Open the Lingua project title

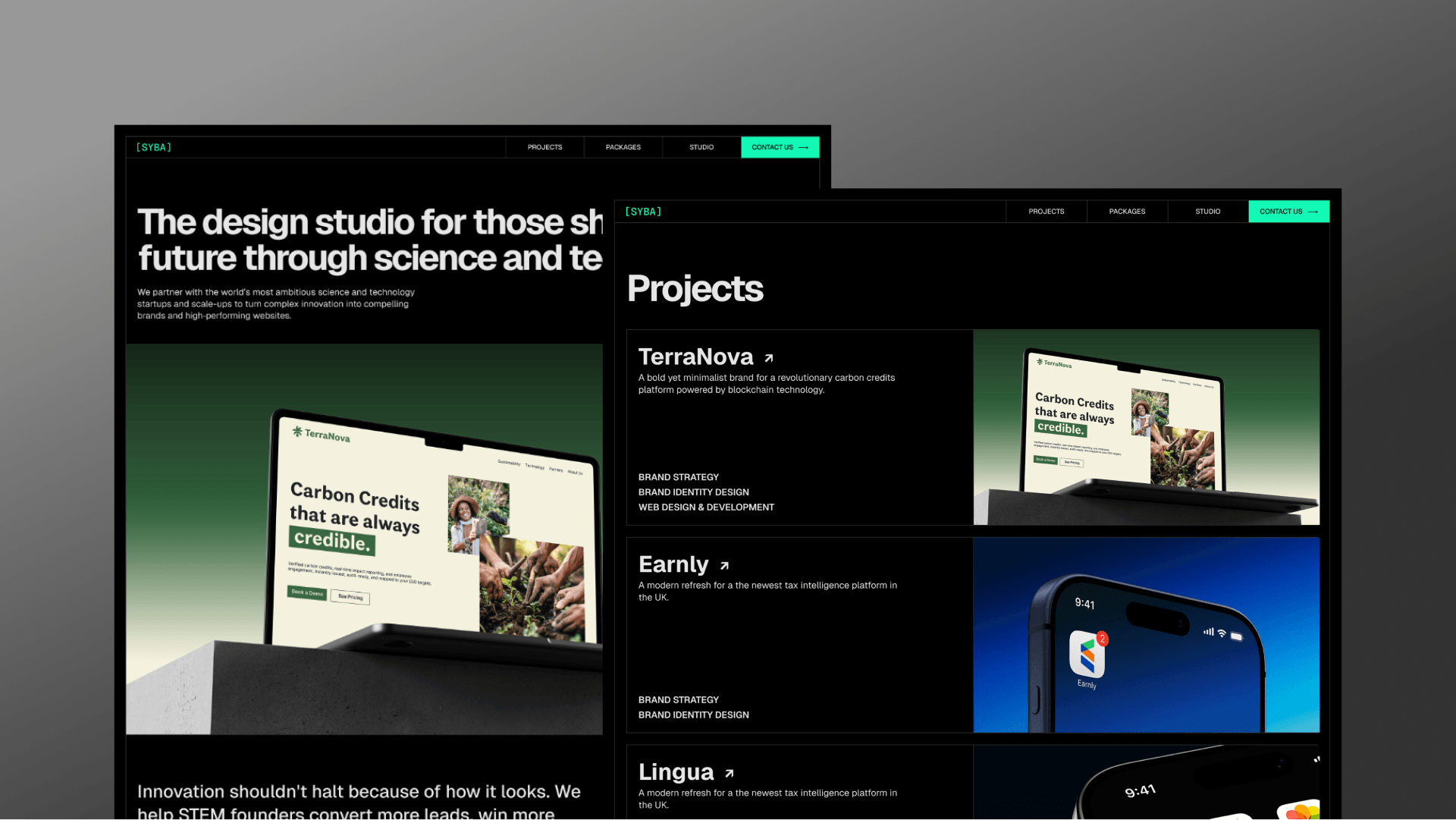[x=676, y=772]
